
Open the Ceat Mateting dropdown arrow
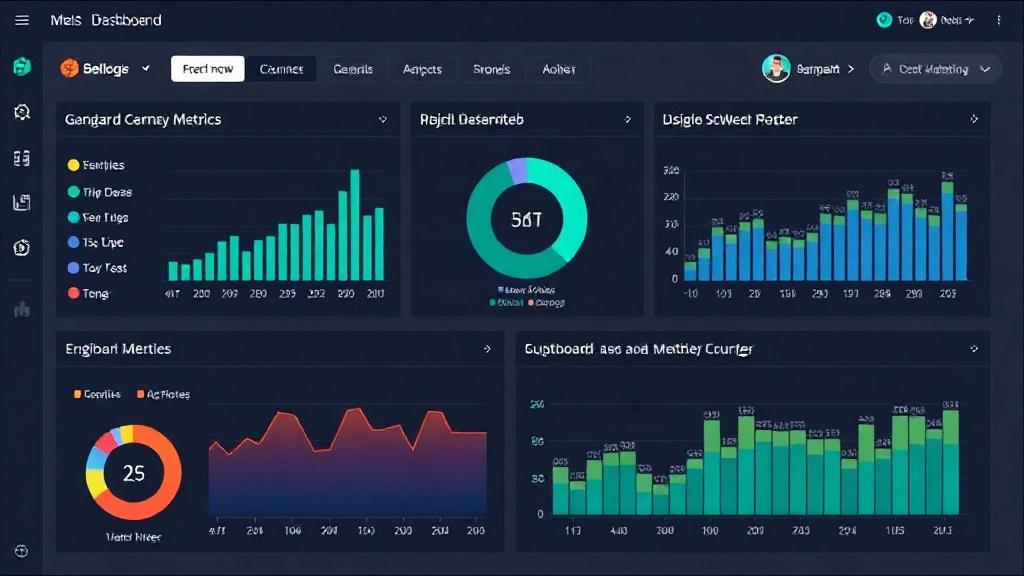point(985,69)
